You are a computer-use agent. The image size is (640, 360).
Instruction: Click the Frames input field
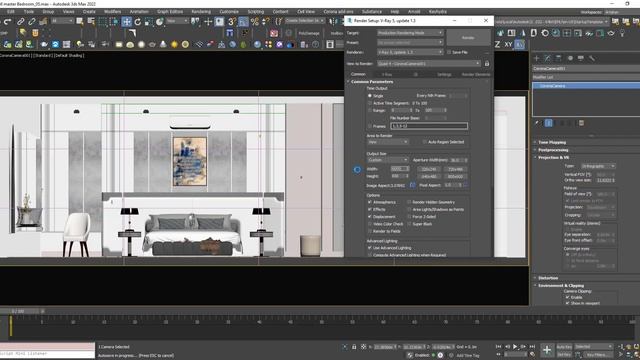429,126
